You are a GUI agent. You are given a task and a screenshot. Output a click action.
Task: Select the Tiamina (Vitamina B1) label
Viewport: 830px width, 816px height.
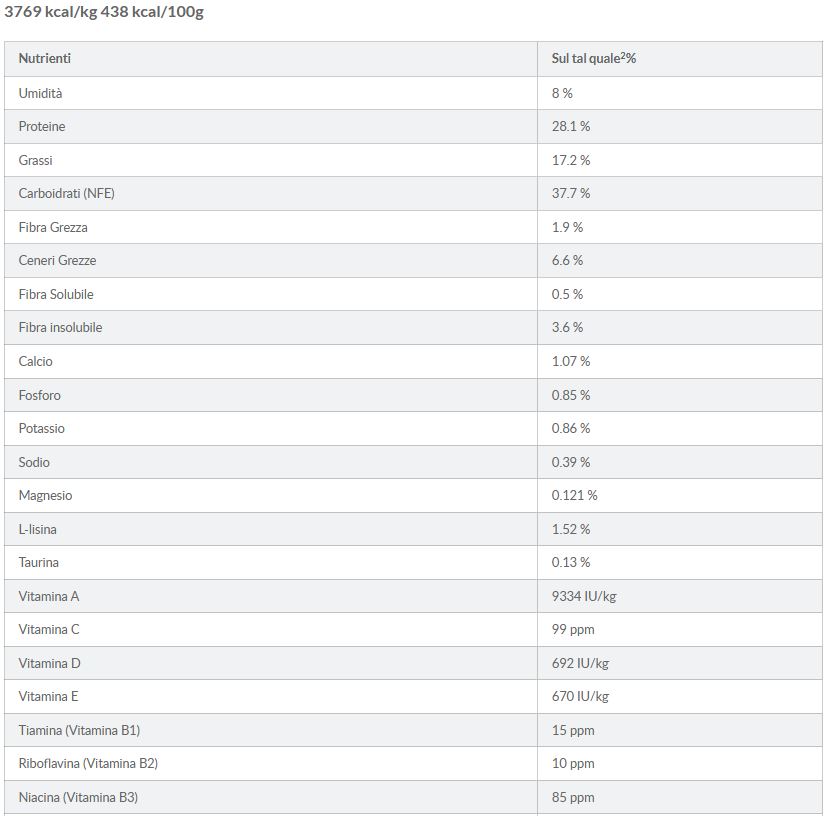click(x=86, y=730)
